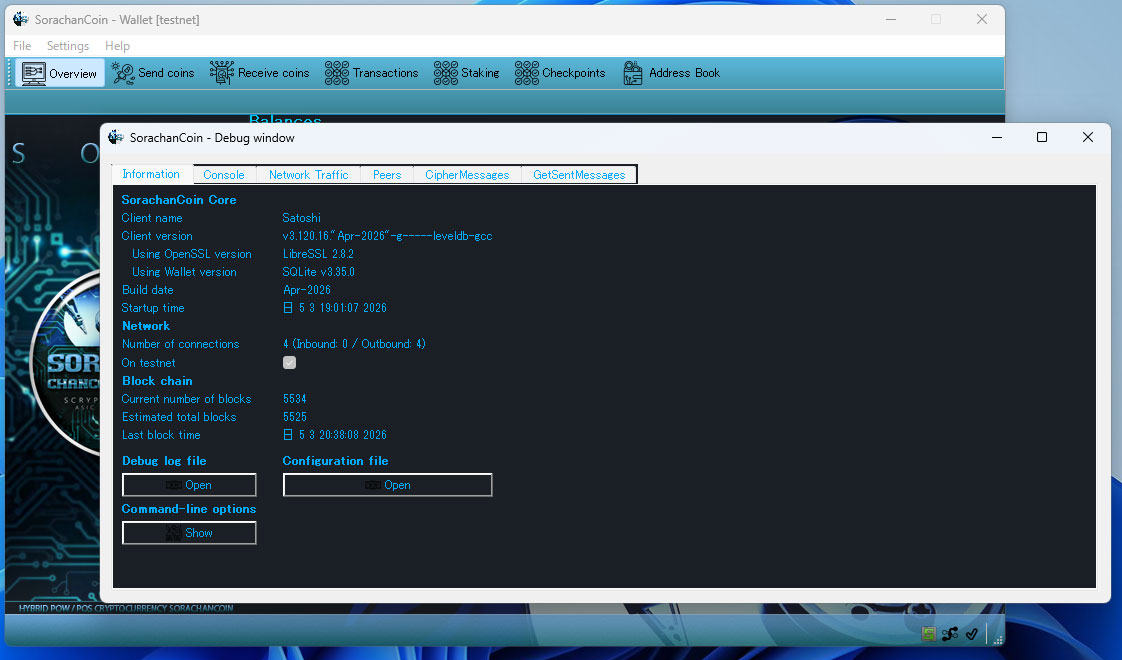Open the GetSentMessages tab
This screenshot has height=660, width=1122.
click(579, 175)
